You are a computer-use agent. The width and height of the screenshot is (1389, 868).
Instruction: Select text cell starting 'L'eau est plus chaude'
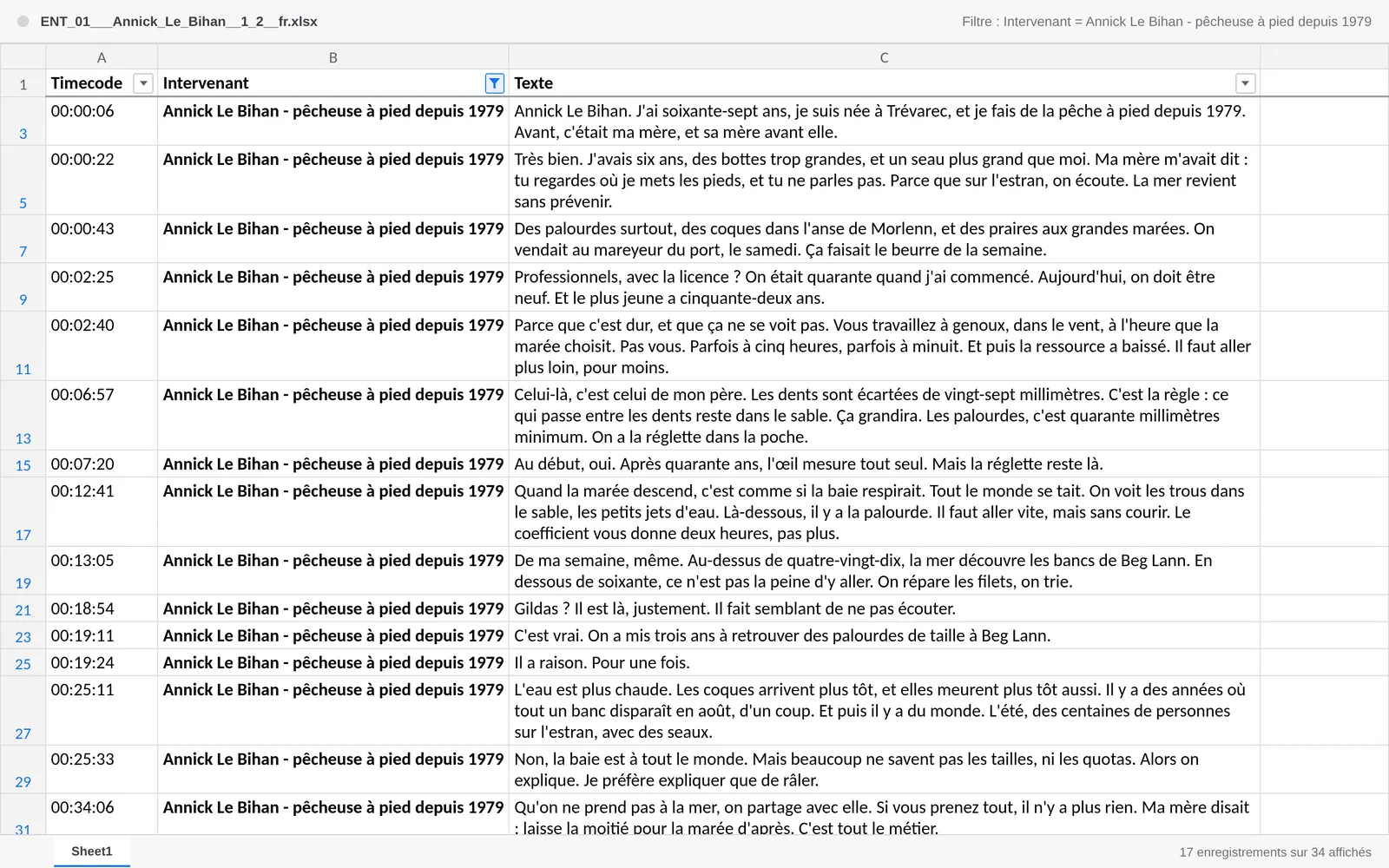884,711
